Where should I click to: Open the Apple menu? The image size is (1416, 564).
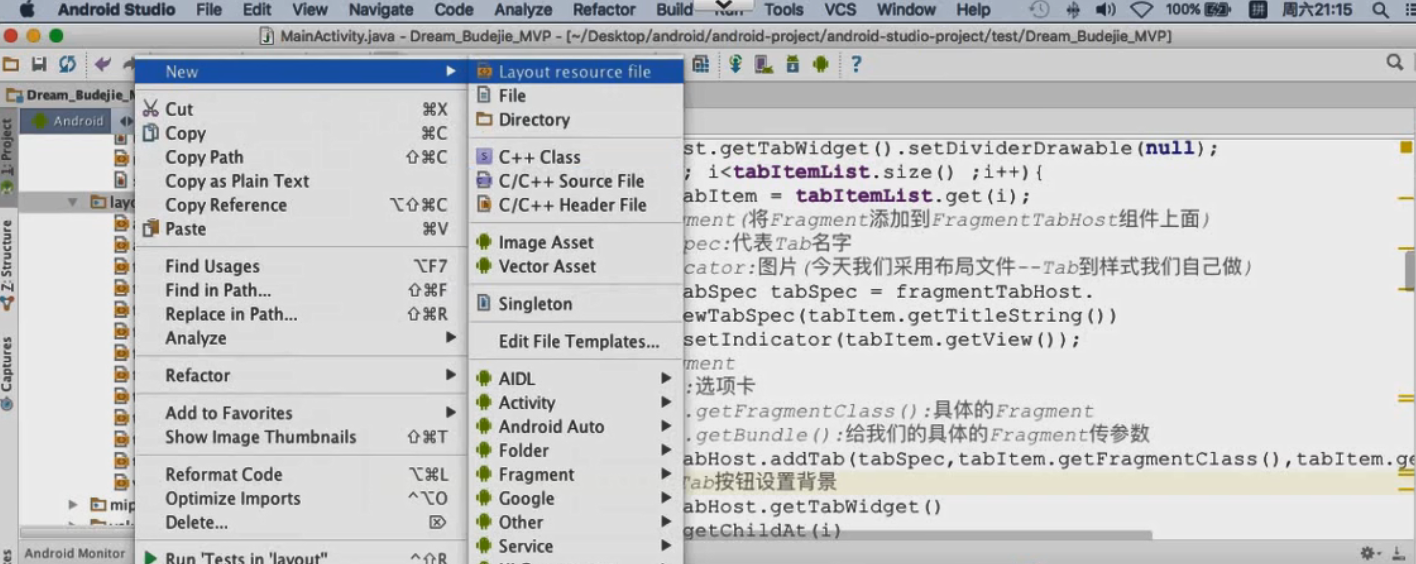tap(27, 10)
